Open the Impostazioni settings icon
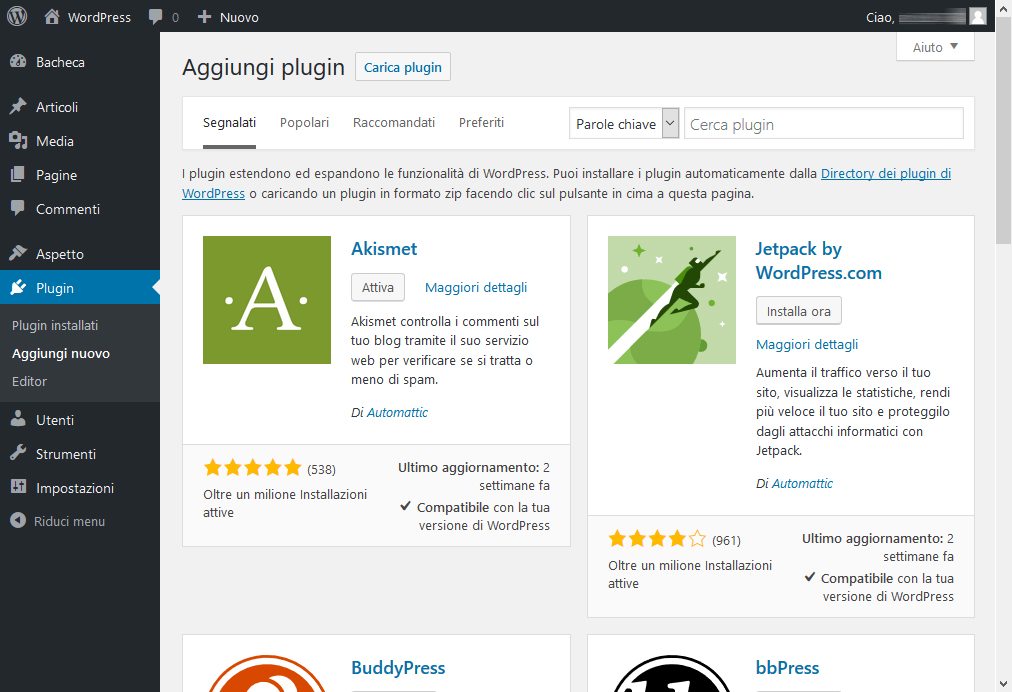 pos(18,488)
